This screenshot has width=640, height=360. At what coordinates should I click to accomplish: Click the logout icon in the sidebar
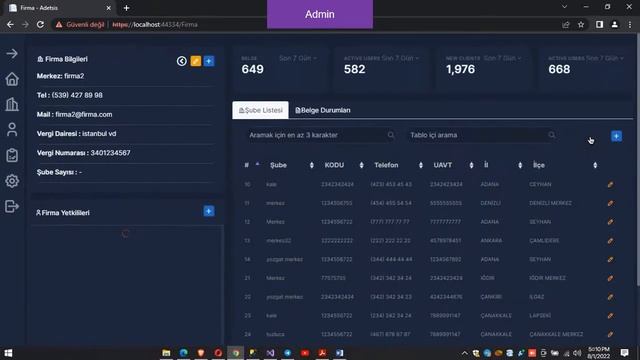tap(12, 207)
